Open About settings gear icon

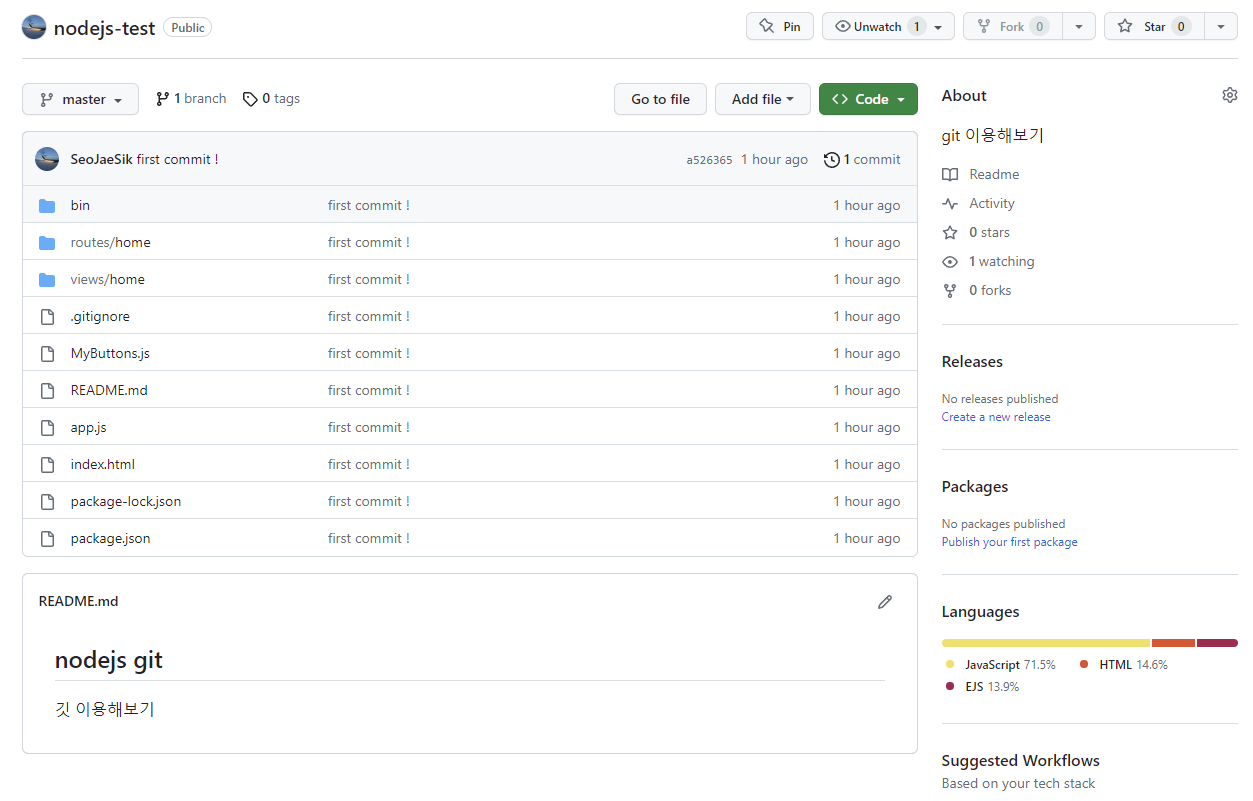(x=1229, y=95)
